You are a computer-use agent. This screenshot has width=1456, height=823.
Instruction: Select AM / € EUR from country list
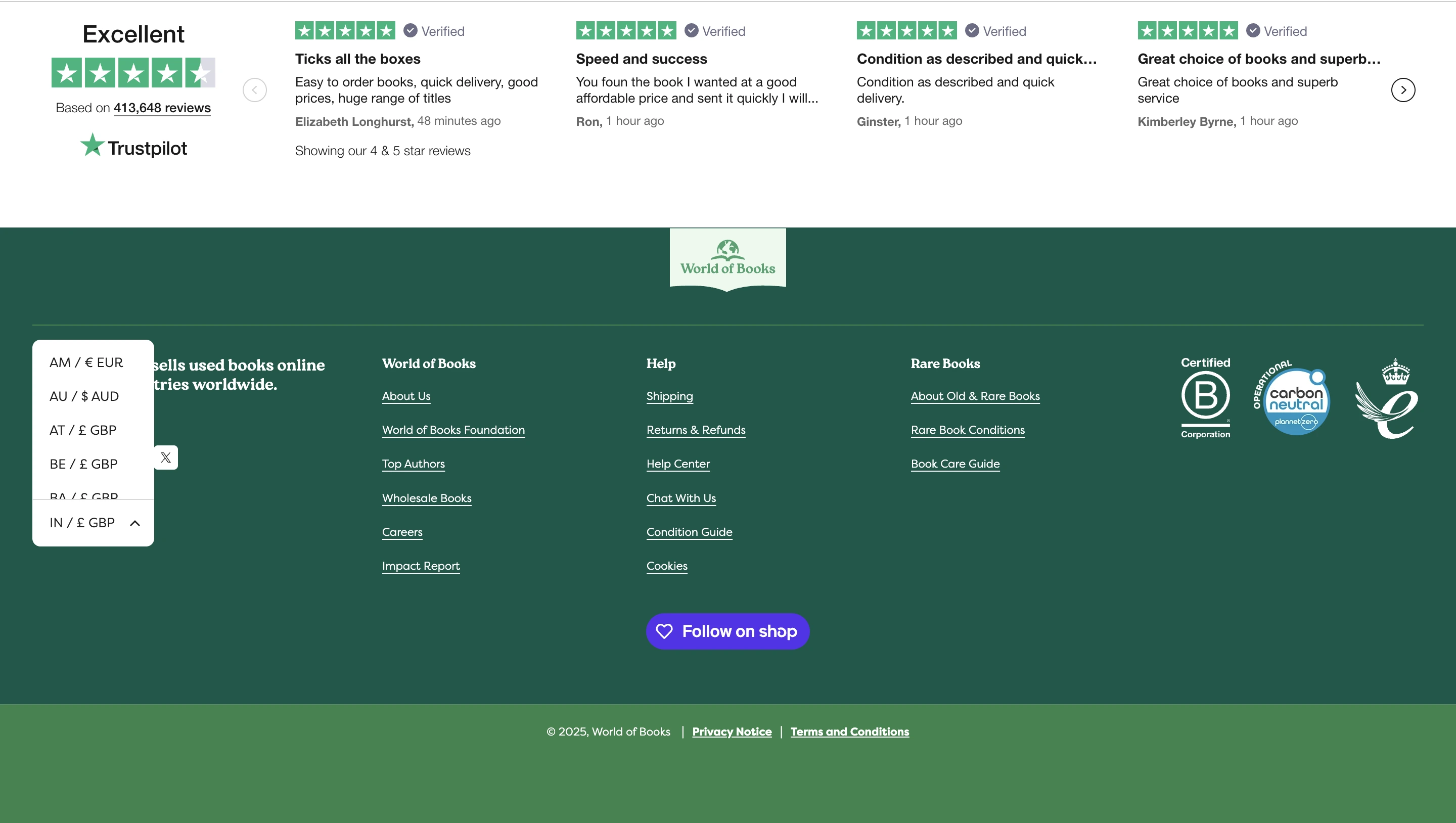pyautogui.click(x=86, y=362)
